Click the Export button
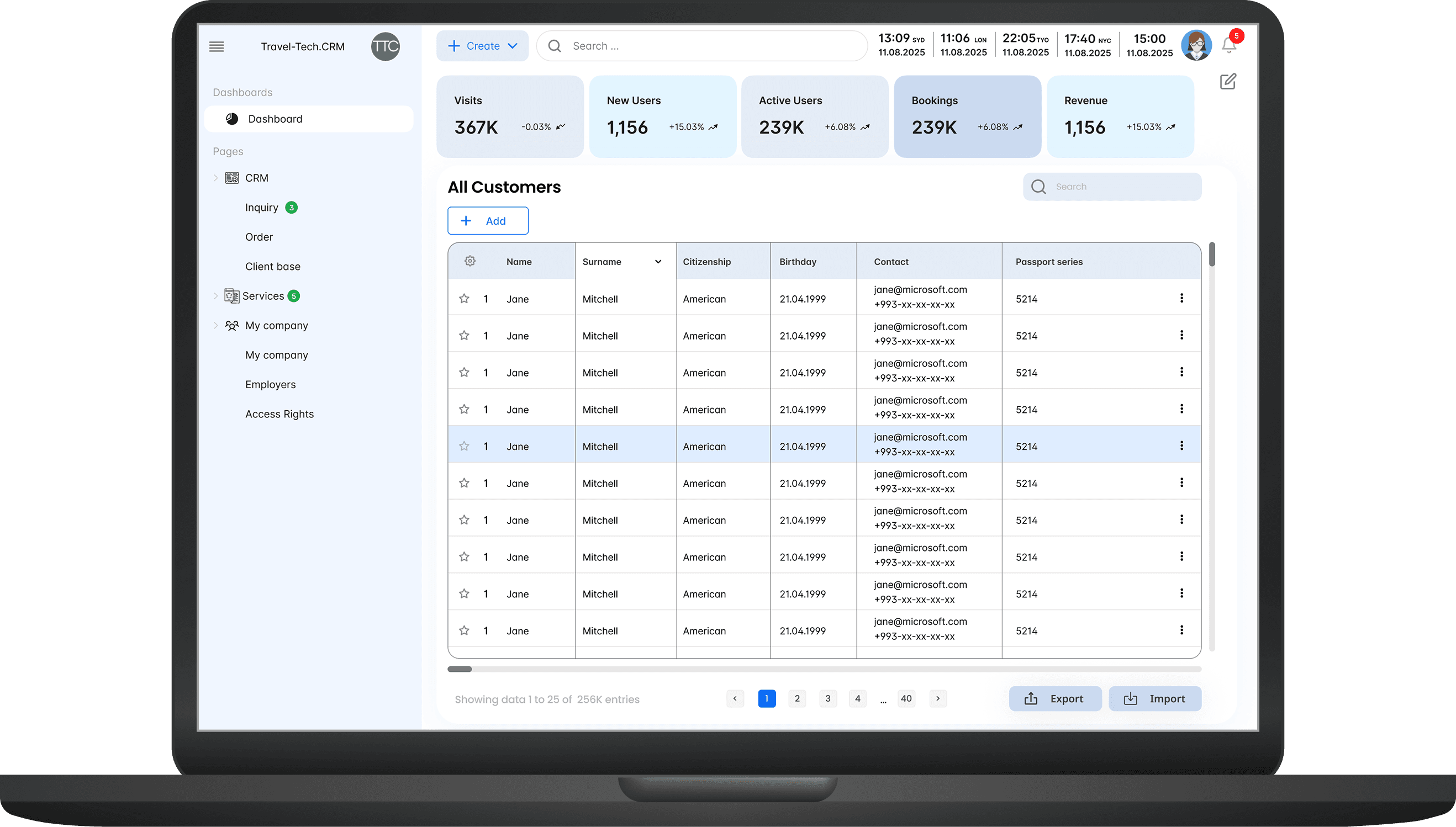The height and width of the screenshot is (827, 1456). click(x=1056, y=698)
